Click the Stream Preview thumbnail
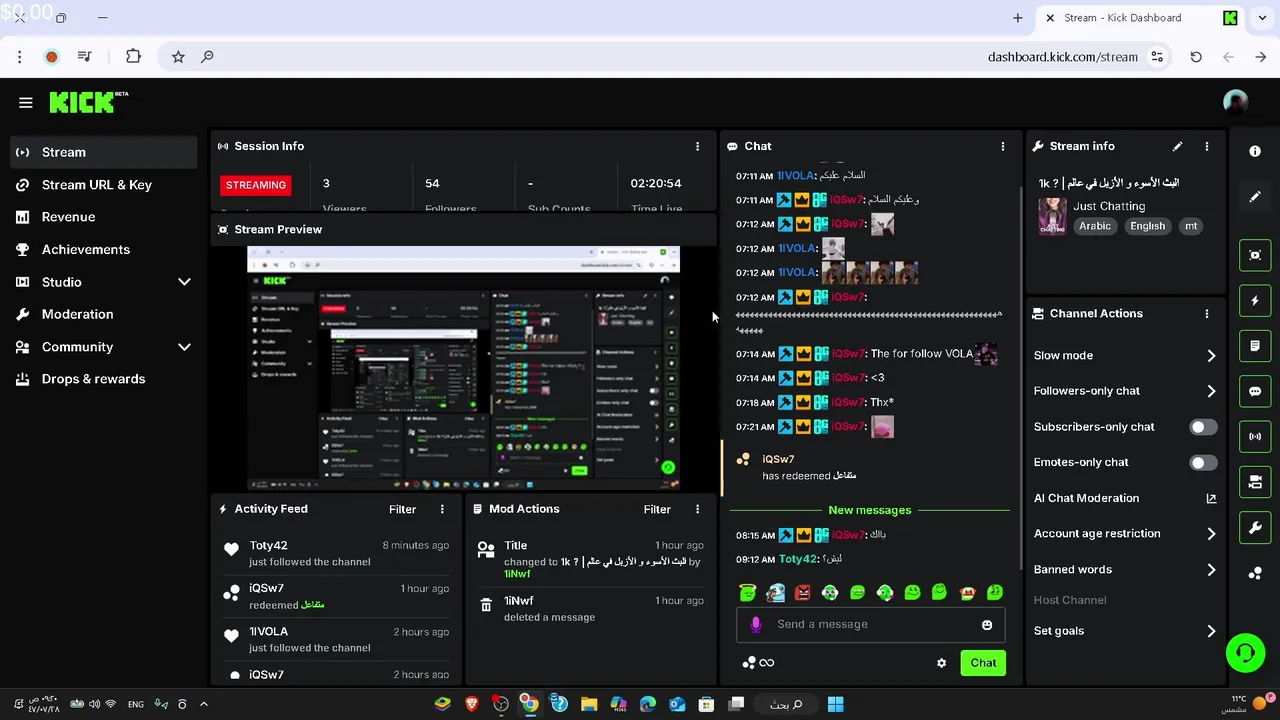 463,368
